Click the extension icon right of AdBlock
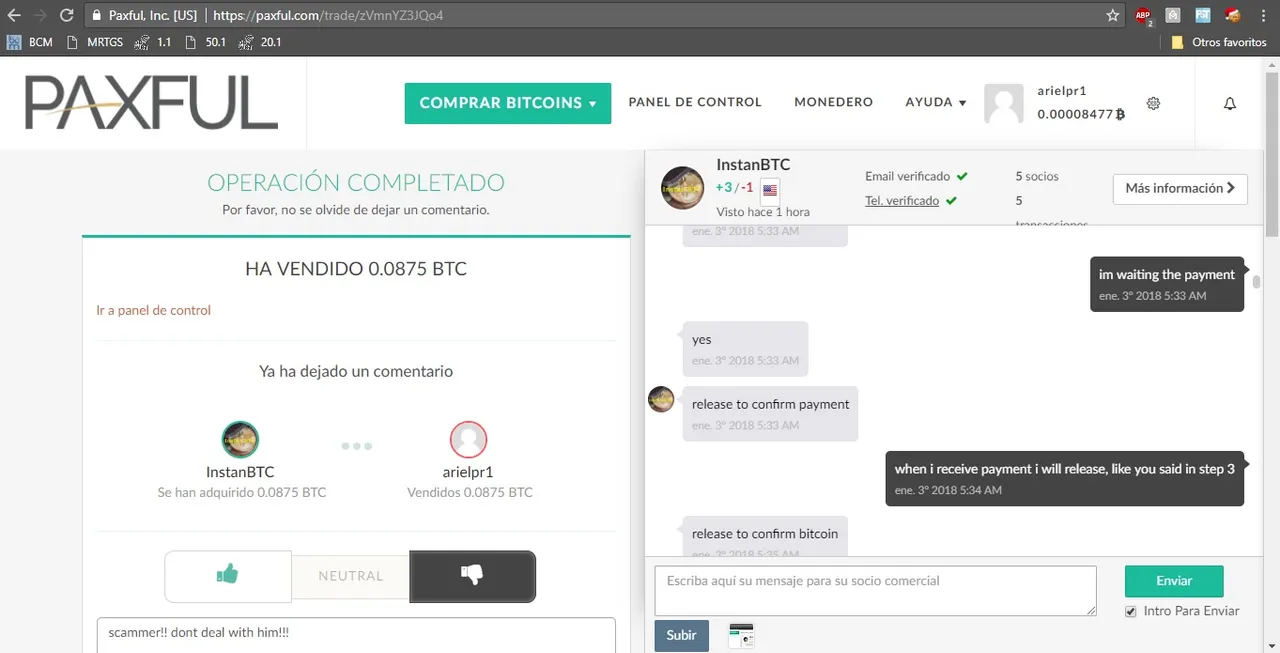Viewport: 1280px width, 653px height. 1173,15
